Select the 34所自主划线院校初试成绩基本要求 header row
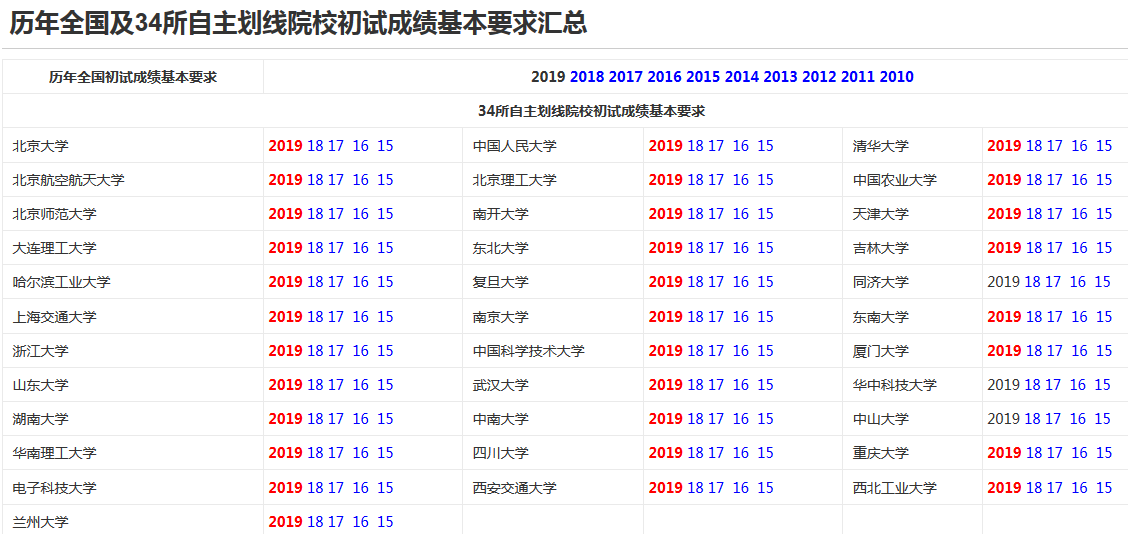This screenshot has height=534, width=1128. click(x=565, y=111)
